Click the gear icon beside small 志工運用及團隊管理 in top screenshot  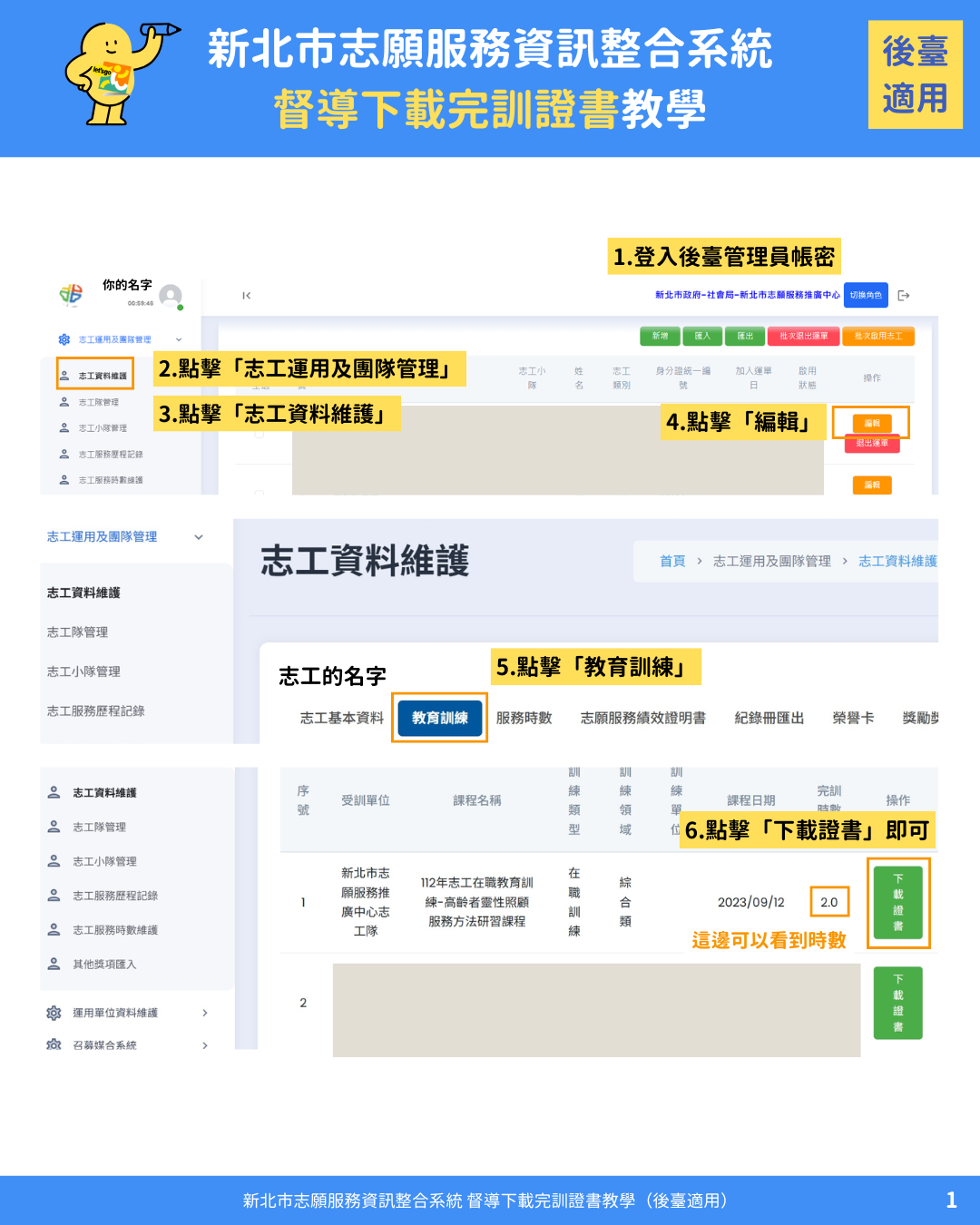[x=64, y=339]
